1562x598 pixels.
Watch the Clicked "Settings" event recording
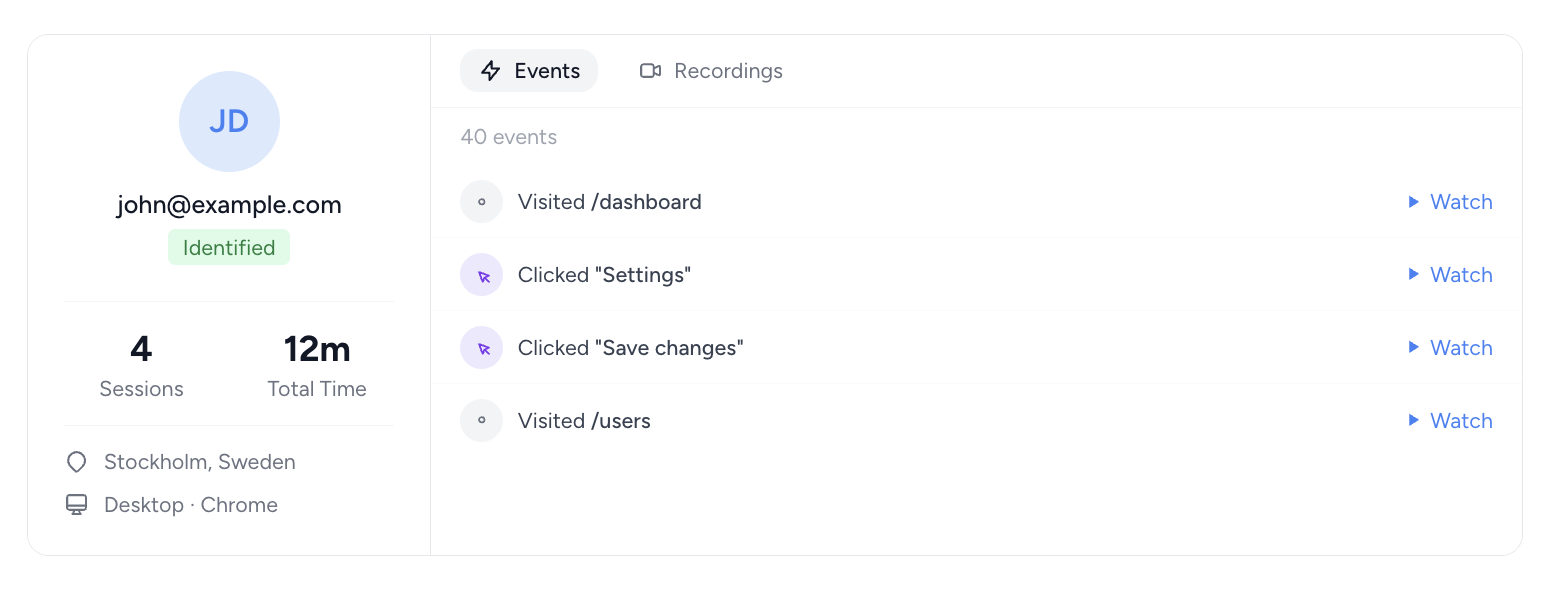pos(1450,275)
